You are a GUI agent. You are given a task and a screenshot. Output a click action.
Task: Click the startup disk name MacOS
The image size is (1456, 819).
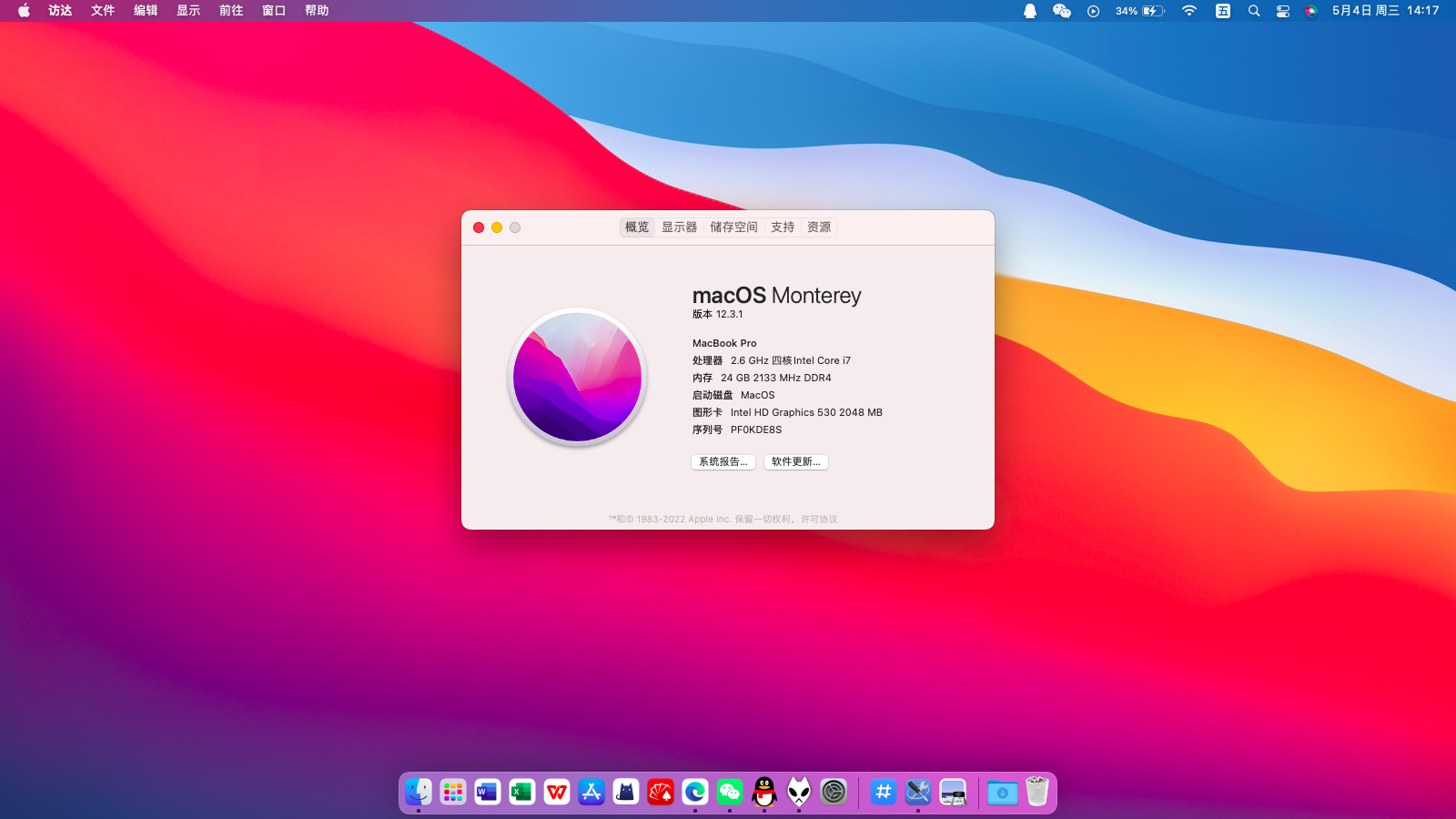click(758, 395)
